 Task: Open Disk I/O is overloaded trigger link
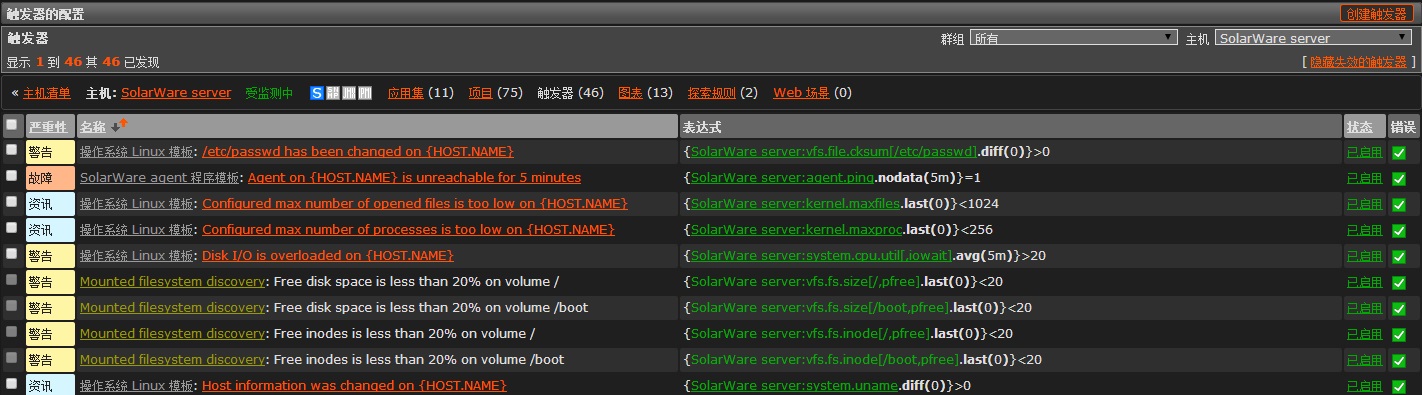(328, 255)
